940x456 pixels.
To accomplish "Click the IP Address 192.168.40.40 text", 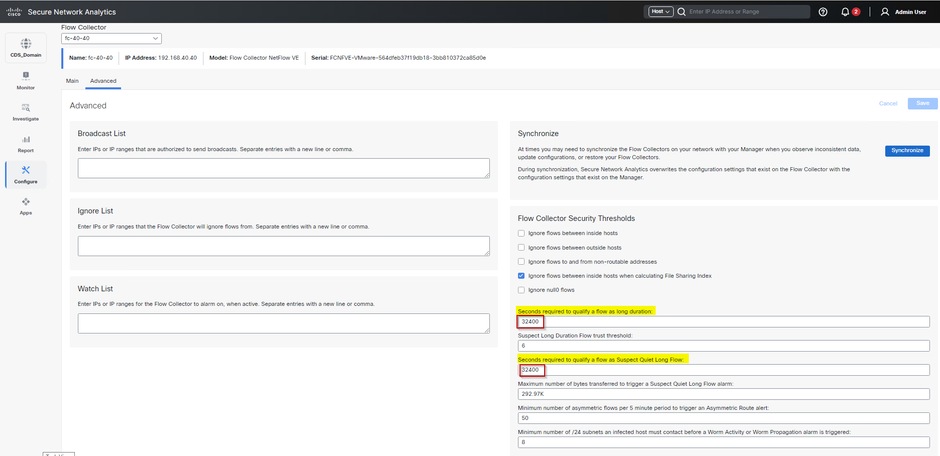I will [x=161, y=58].
